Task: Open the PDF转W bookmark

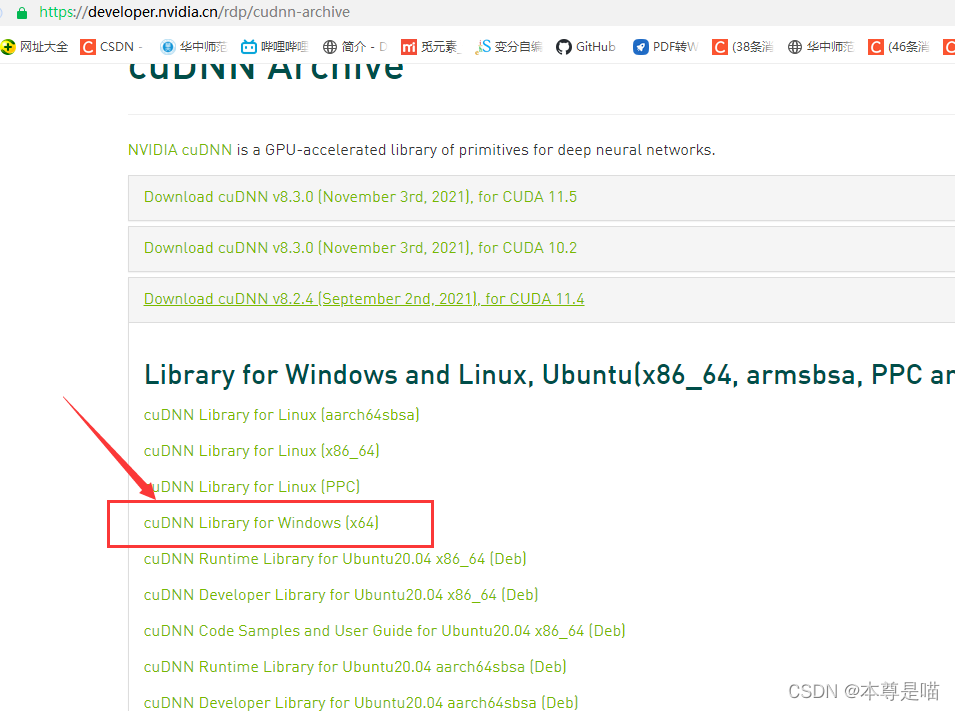Action: coord(665,47)
